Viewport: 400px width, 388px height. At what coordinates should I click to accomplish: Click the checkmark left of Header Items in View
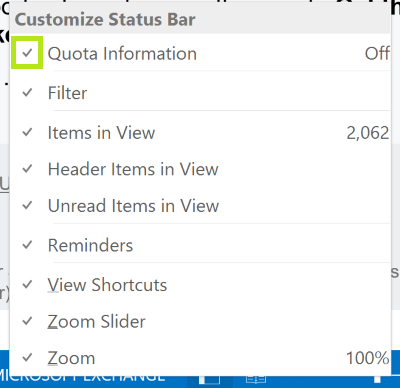(x=27, y=169)
